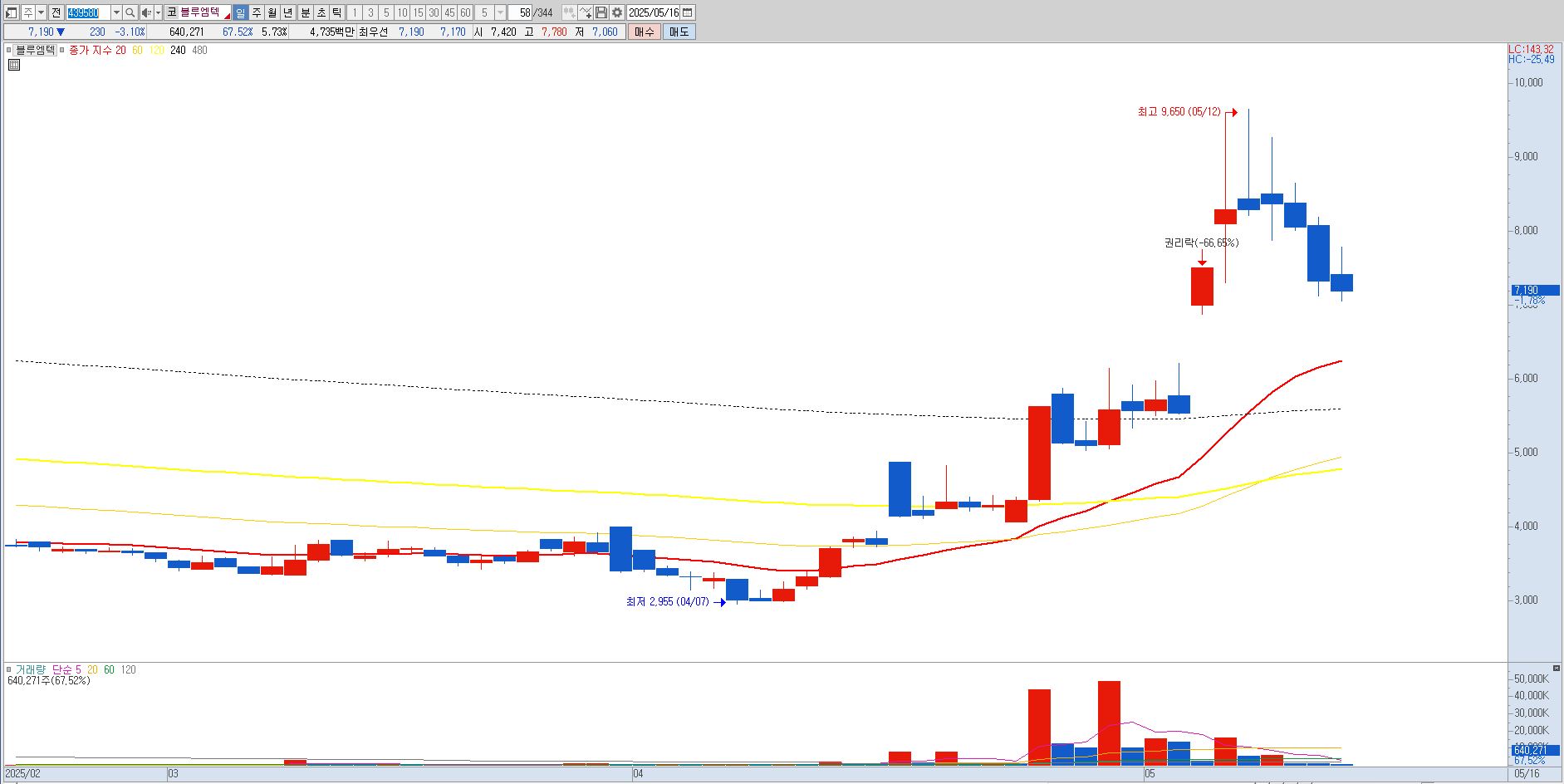
Task: Click the speaker sound icon
Action: click(146, 12)
